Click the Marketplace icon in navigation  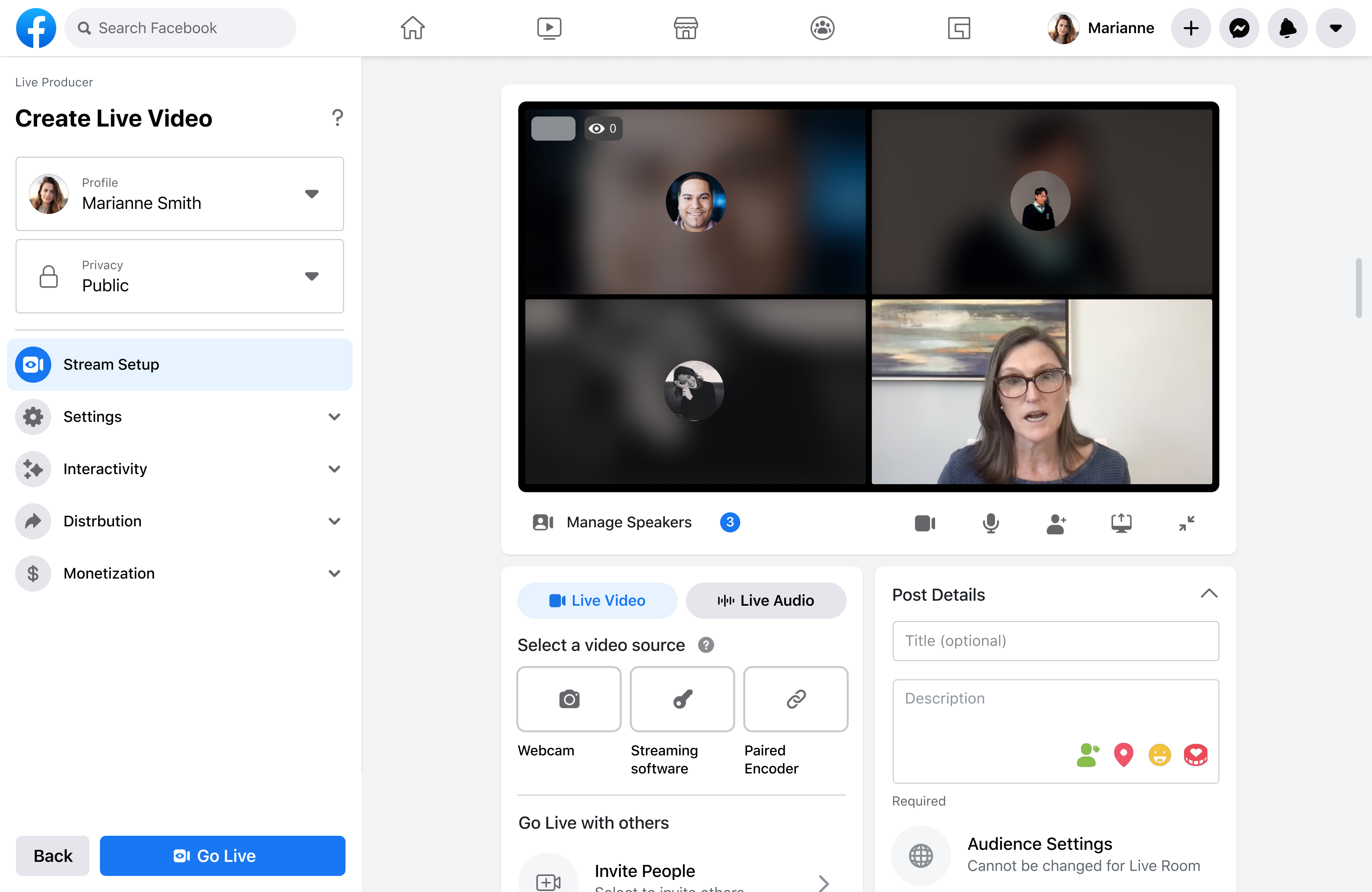[685, 28]
